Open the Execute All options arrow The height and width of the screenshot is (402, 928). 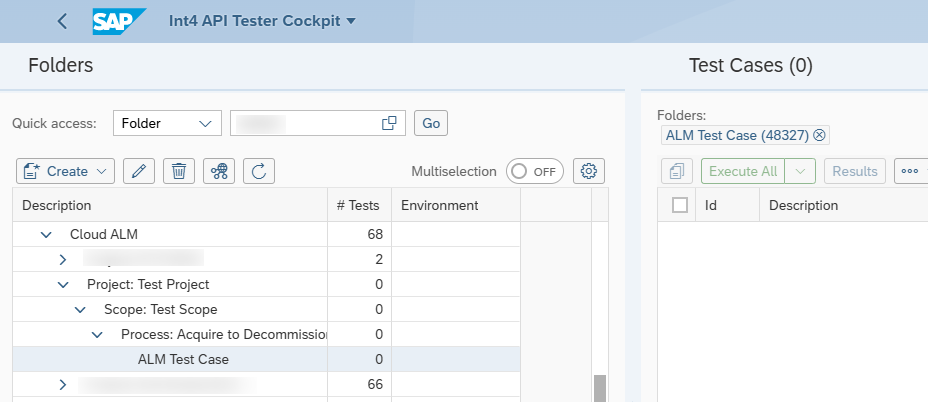[800, 171]
